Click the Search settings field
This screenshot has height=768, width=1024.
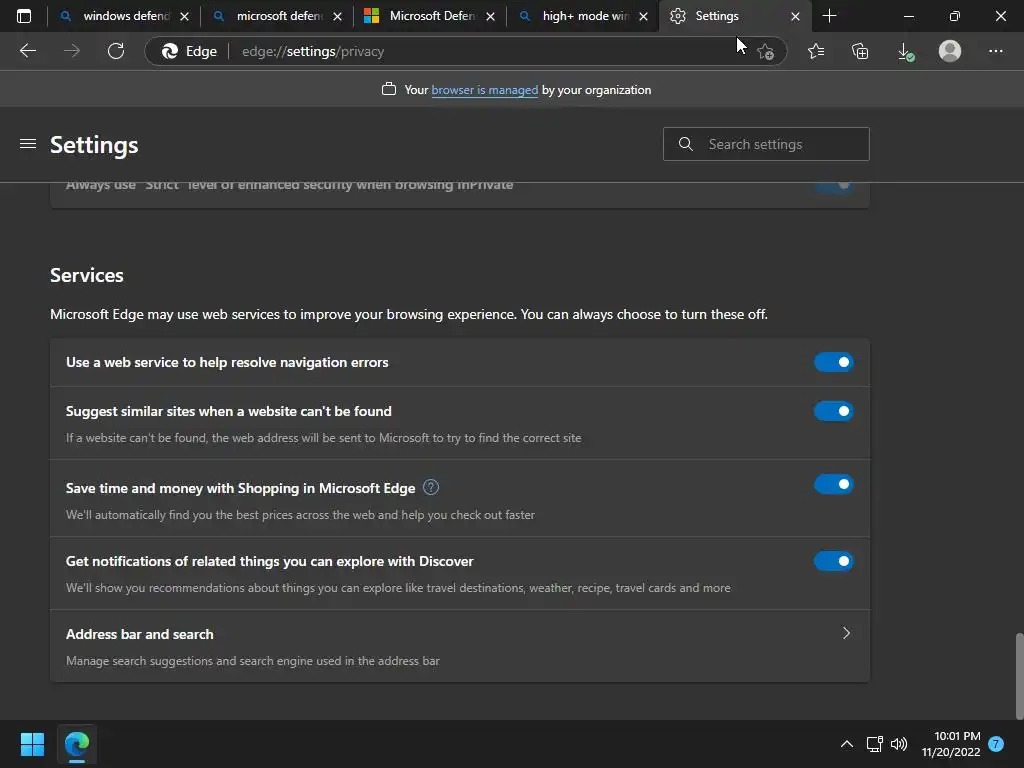coord(766,144)
